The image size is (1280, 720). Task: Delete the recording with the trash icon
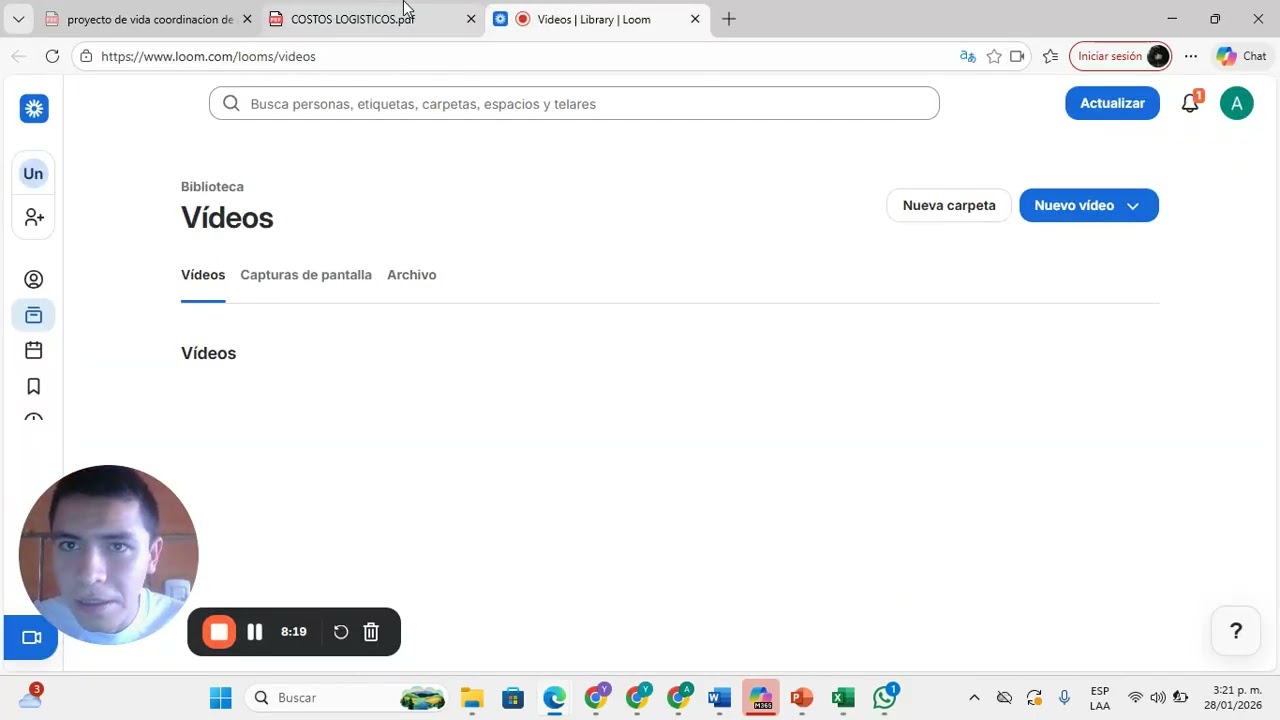pos(371,632)
